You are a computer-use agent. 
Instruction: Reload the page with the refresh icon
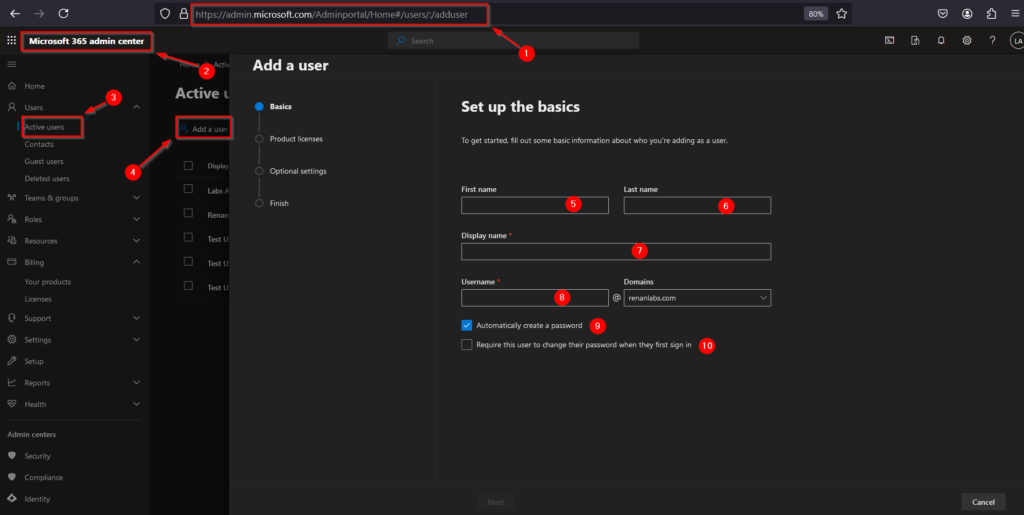(x=63, y=13)
